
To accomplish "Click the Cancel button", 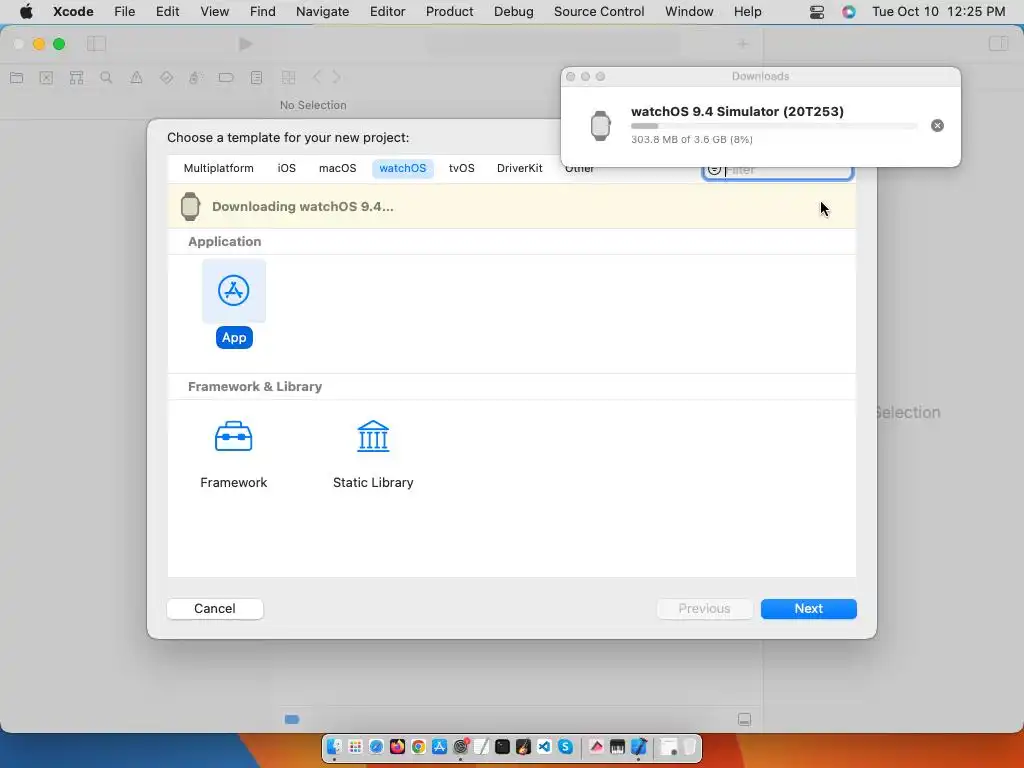I will (215, 608).
